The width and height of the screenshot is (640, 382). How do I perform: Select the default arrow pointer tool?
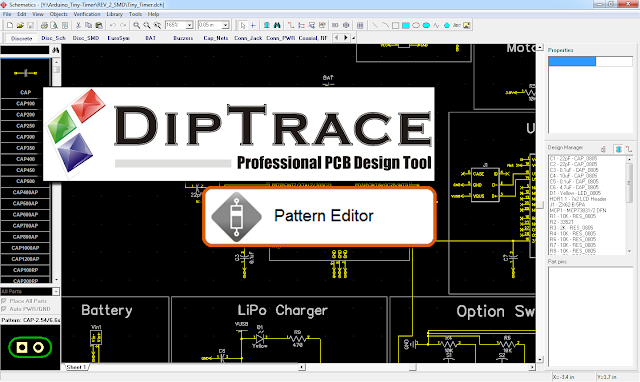tap(242, 25)
